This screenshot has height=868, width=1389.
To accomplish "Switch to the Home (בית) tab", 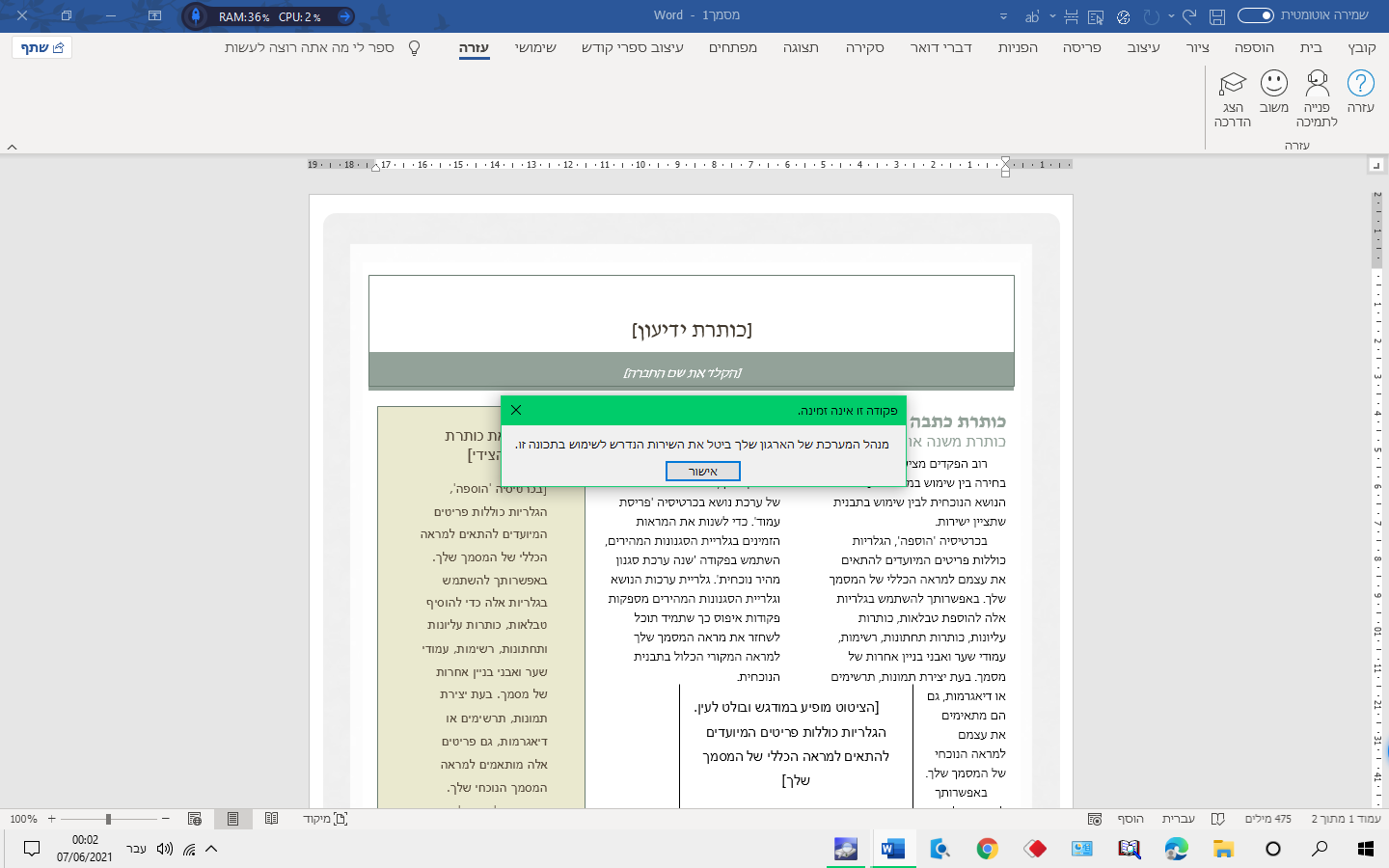I will pos(1311,47).
